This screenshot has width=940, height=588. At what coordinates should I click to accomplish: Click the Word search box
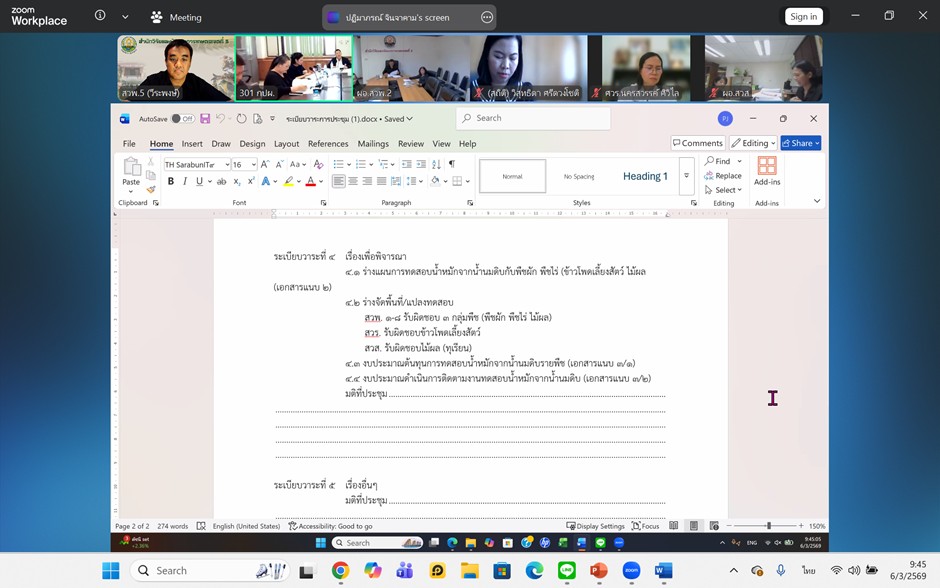coord(533,118)
